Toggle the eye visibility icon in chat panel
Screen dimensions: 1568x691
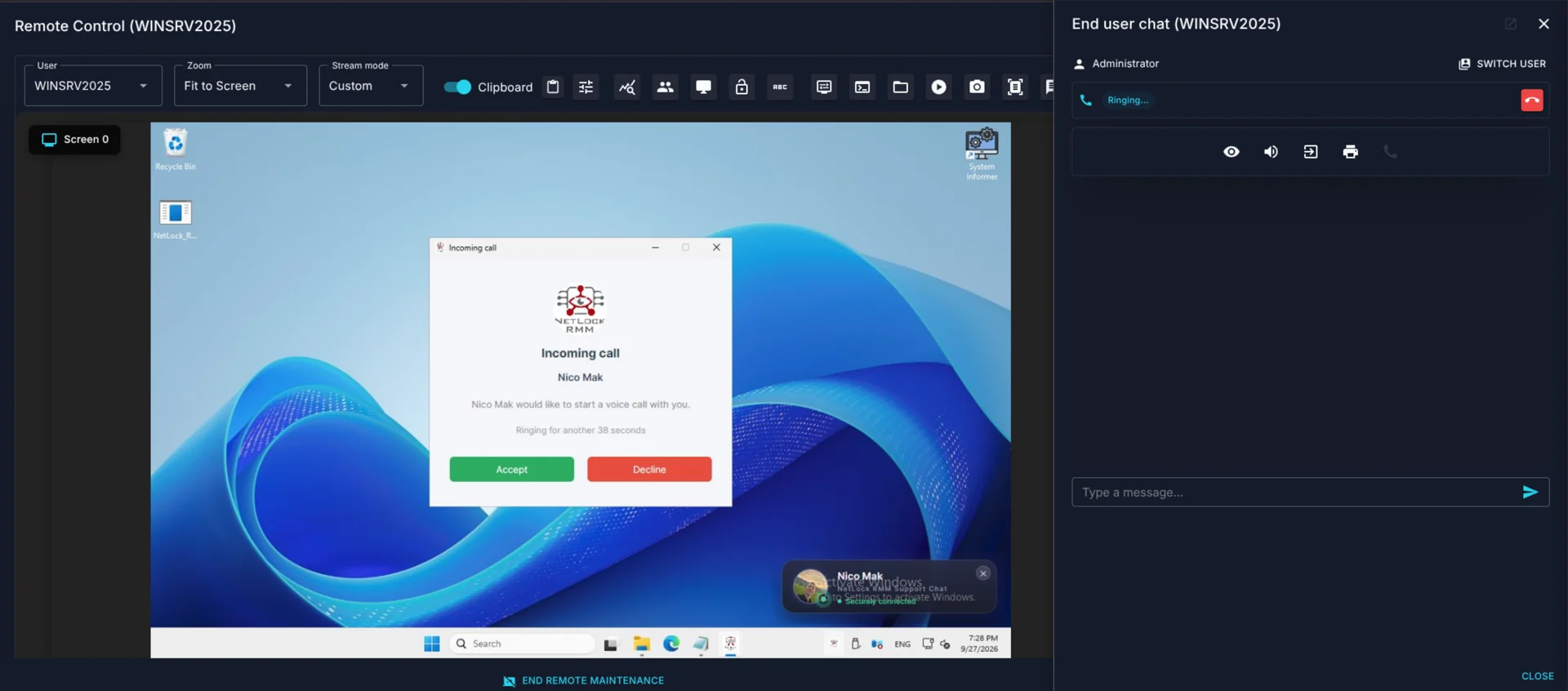(x=1232, y=152)
